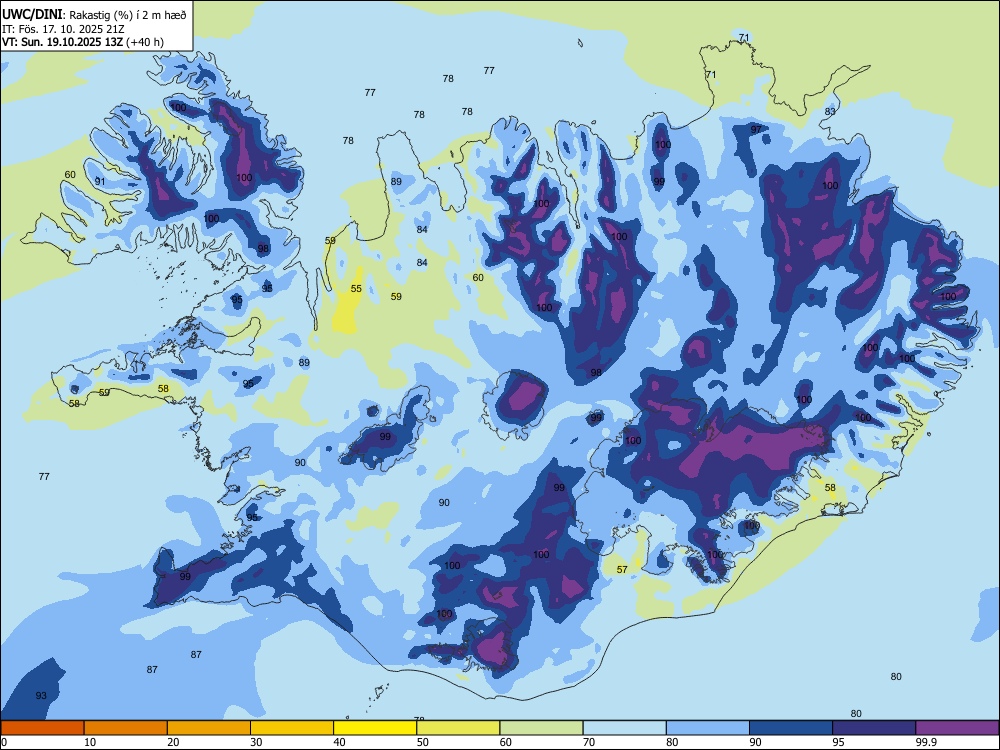Click the purple legend swatch above 99.9
The image size is (1000, 750).
[x=957, y=728]
